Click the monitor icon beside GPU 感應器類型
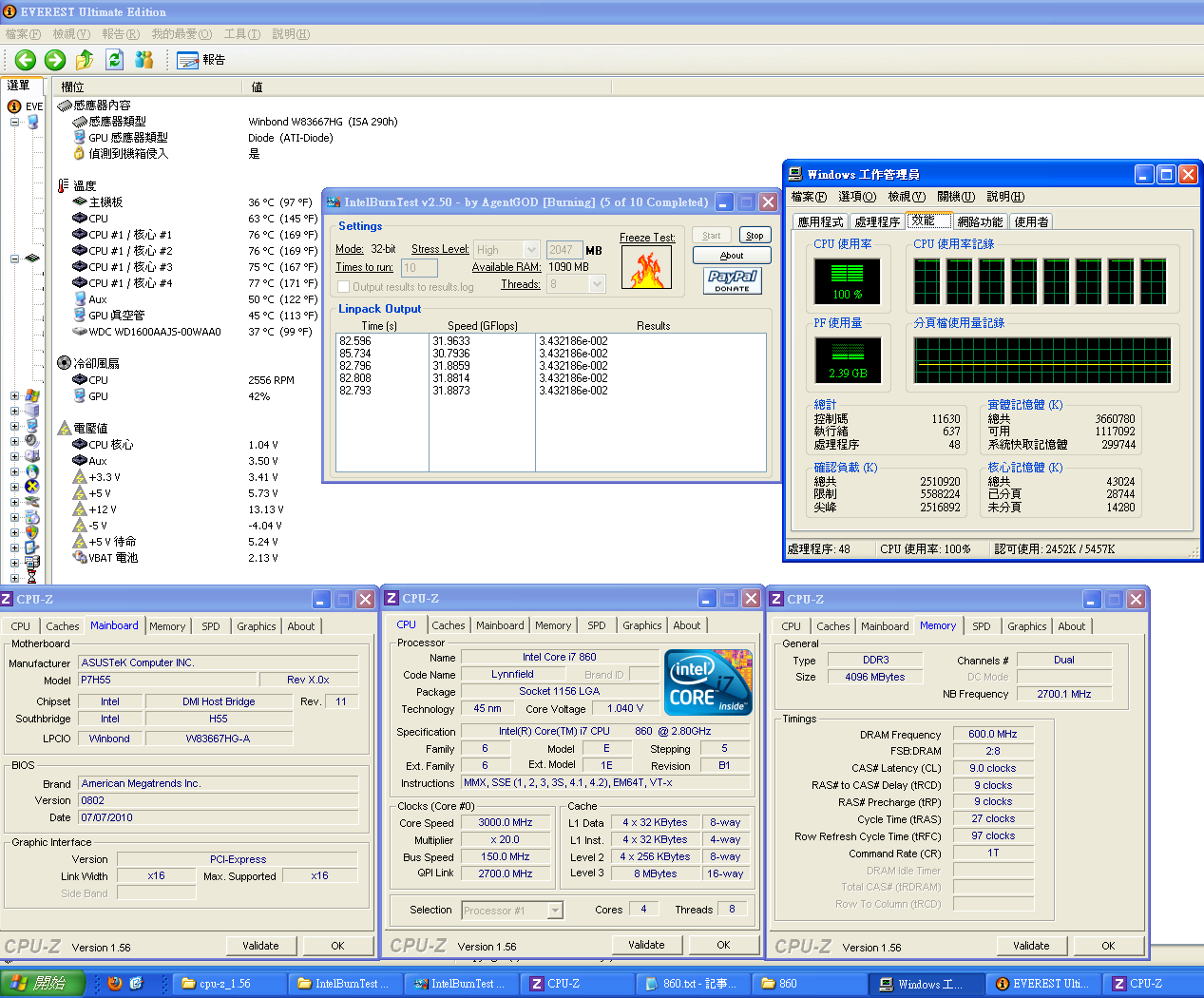The width and height of the screenshot is (1204, 998). 80,137
